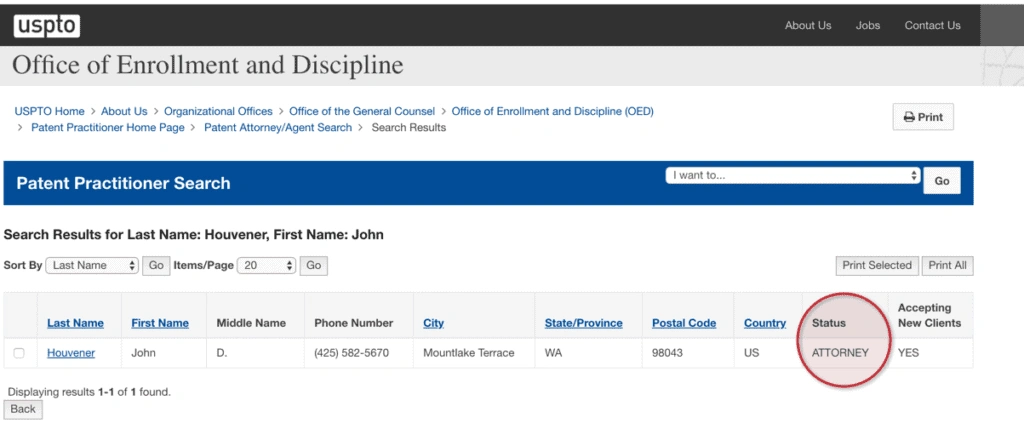
Task: Open Patent Attorney/Agent Search breadcrumb
Action: (x=278, y=127)
